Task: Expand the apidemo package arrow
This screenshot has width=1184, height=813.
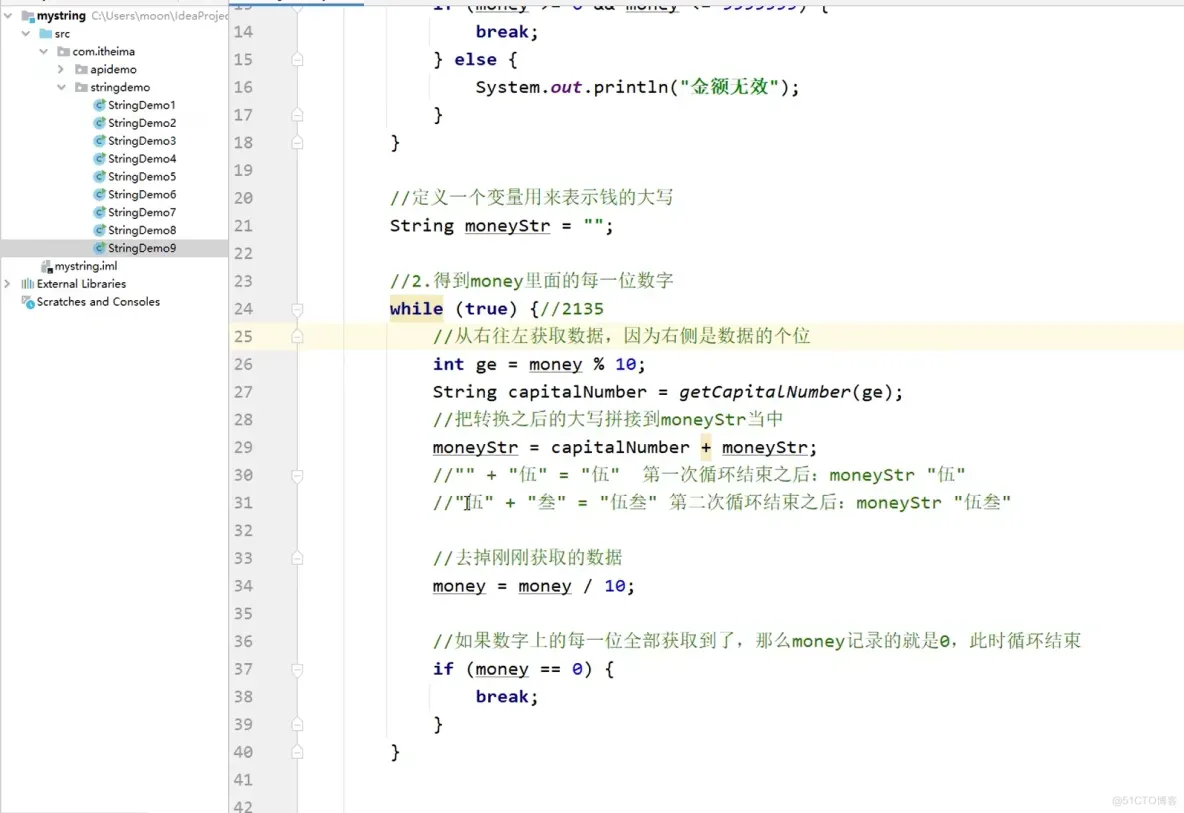Action: (61, 69)
